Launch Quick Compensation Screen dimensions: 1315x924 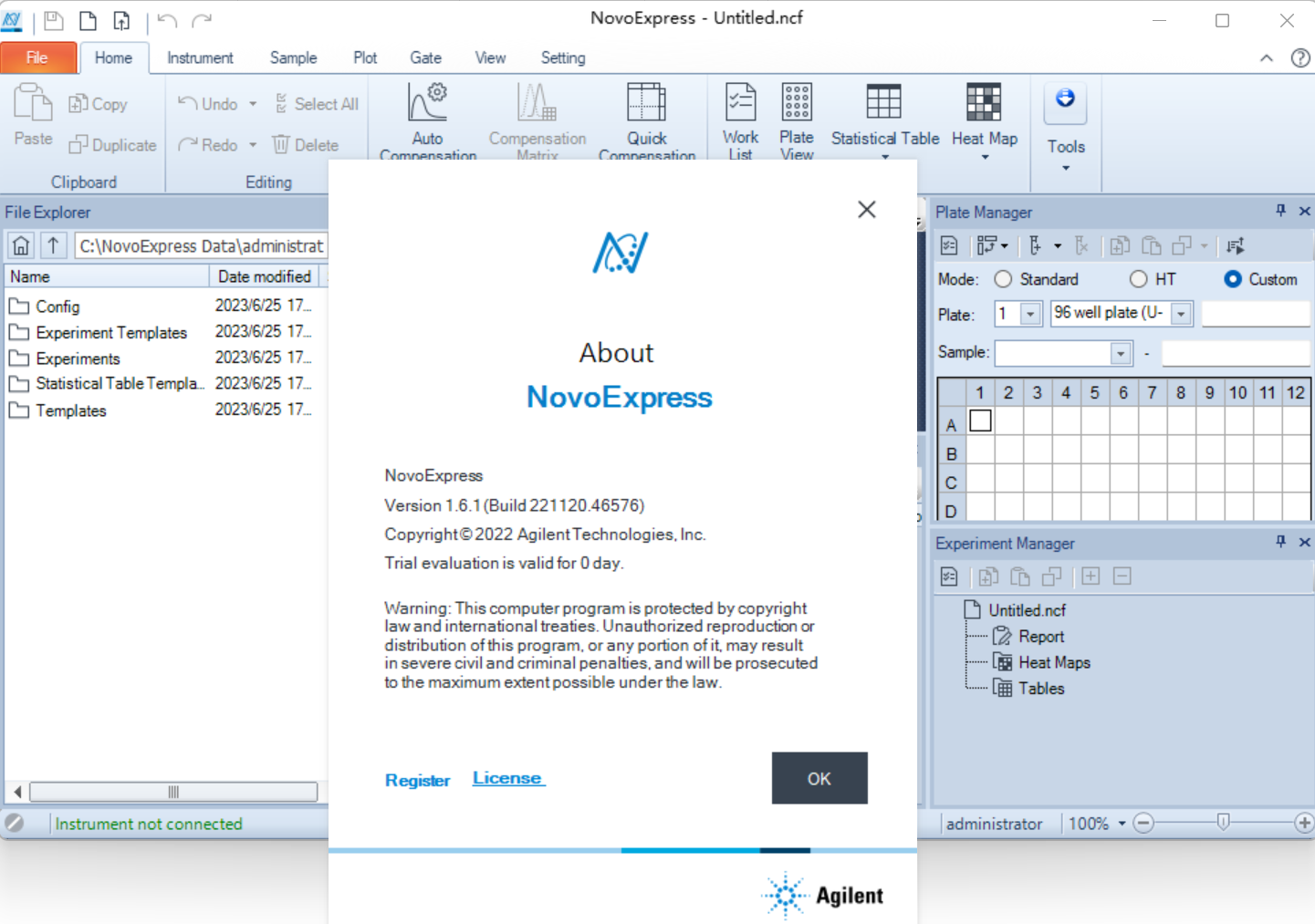[647, 116]
